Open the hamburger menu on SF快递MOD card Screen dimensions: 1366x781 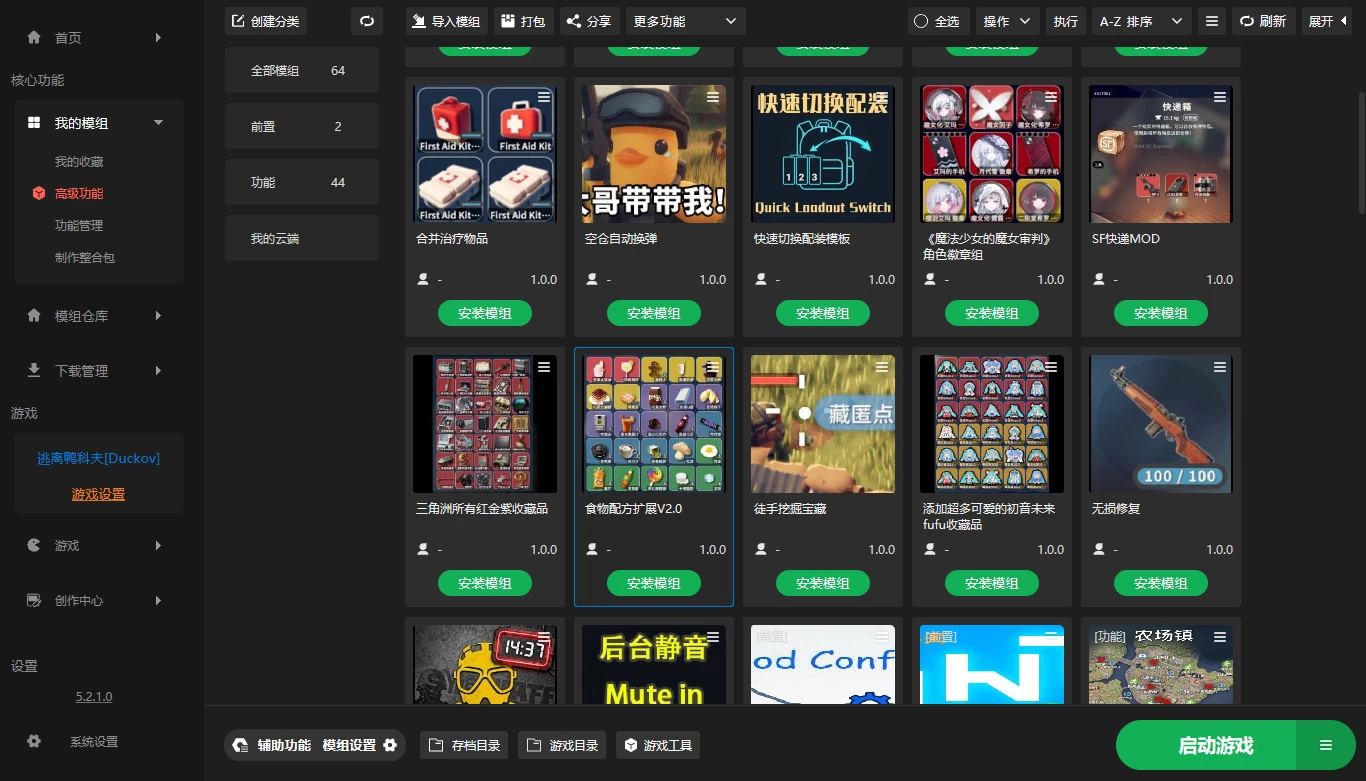pos(1220,97)
